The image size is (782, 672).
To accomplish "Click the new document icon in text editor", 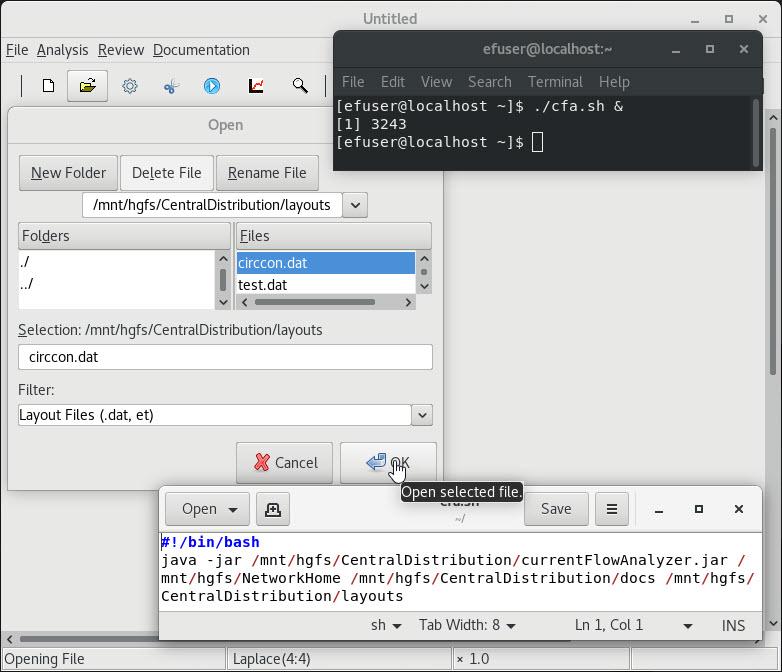I will click(x=272, y=509).
